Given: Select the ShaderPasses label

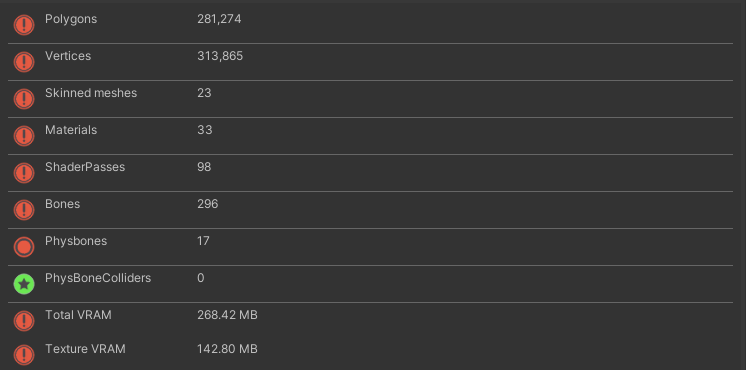Looking at the screenshot, I should point(85,167).
